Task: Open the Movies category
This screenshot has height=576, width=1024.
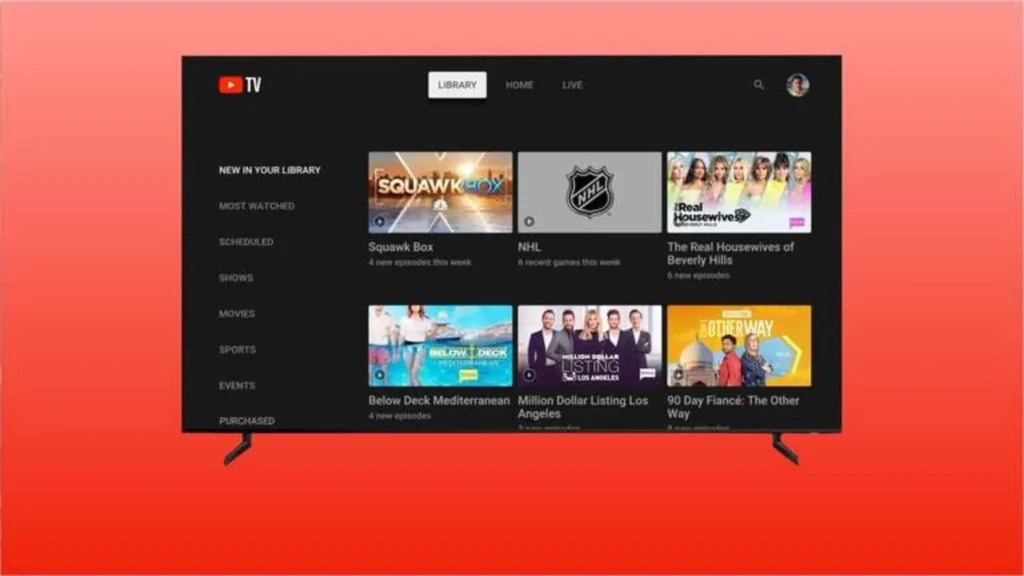Action: tap(236, 313)
